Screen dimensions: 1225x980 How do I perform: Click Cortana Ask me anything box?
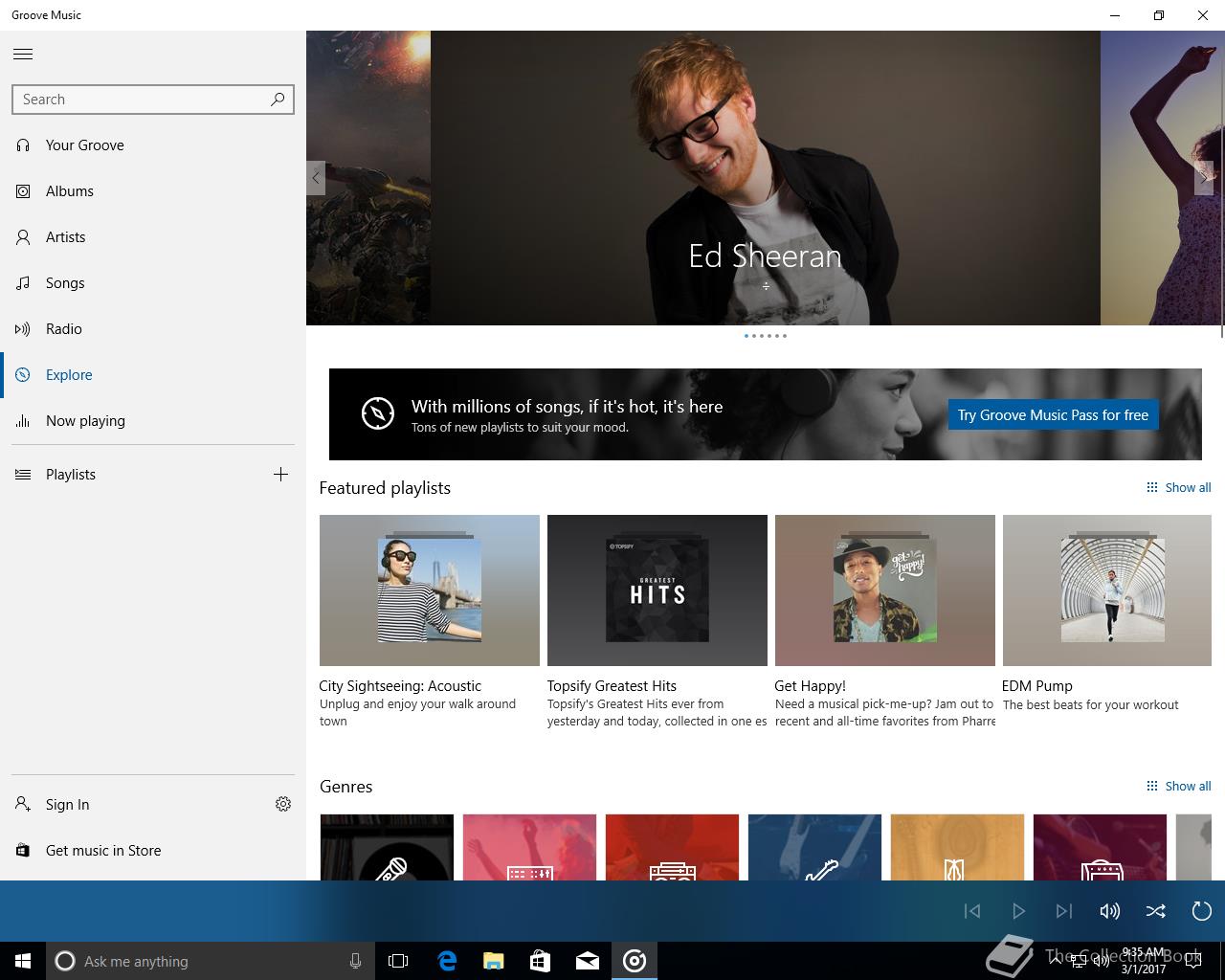coord(211,961)
